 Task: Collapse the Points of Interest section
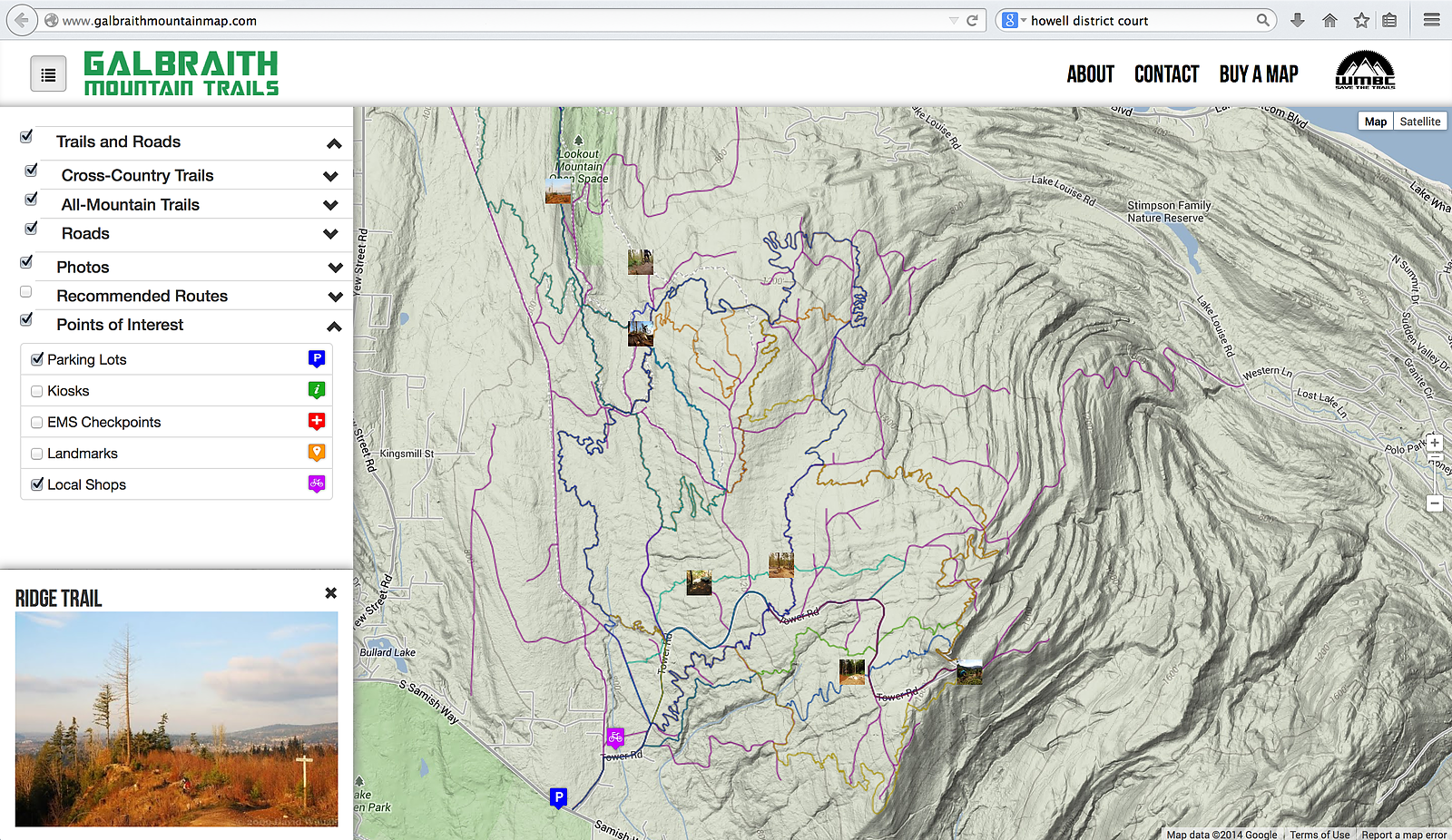click(x=334, y=326)
